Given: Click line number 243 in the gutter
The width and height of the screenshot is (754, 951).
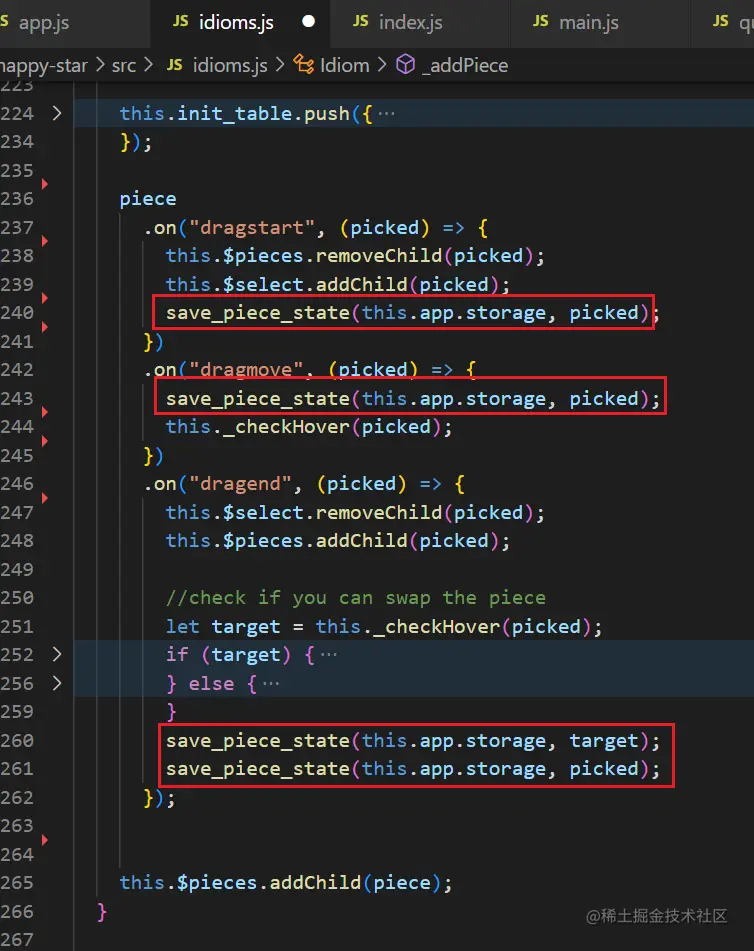Looking at the screenshot, I should (x=17, y=398).
